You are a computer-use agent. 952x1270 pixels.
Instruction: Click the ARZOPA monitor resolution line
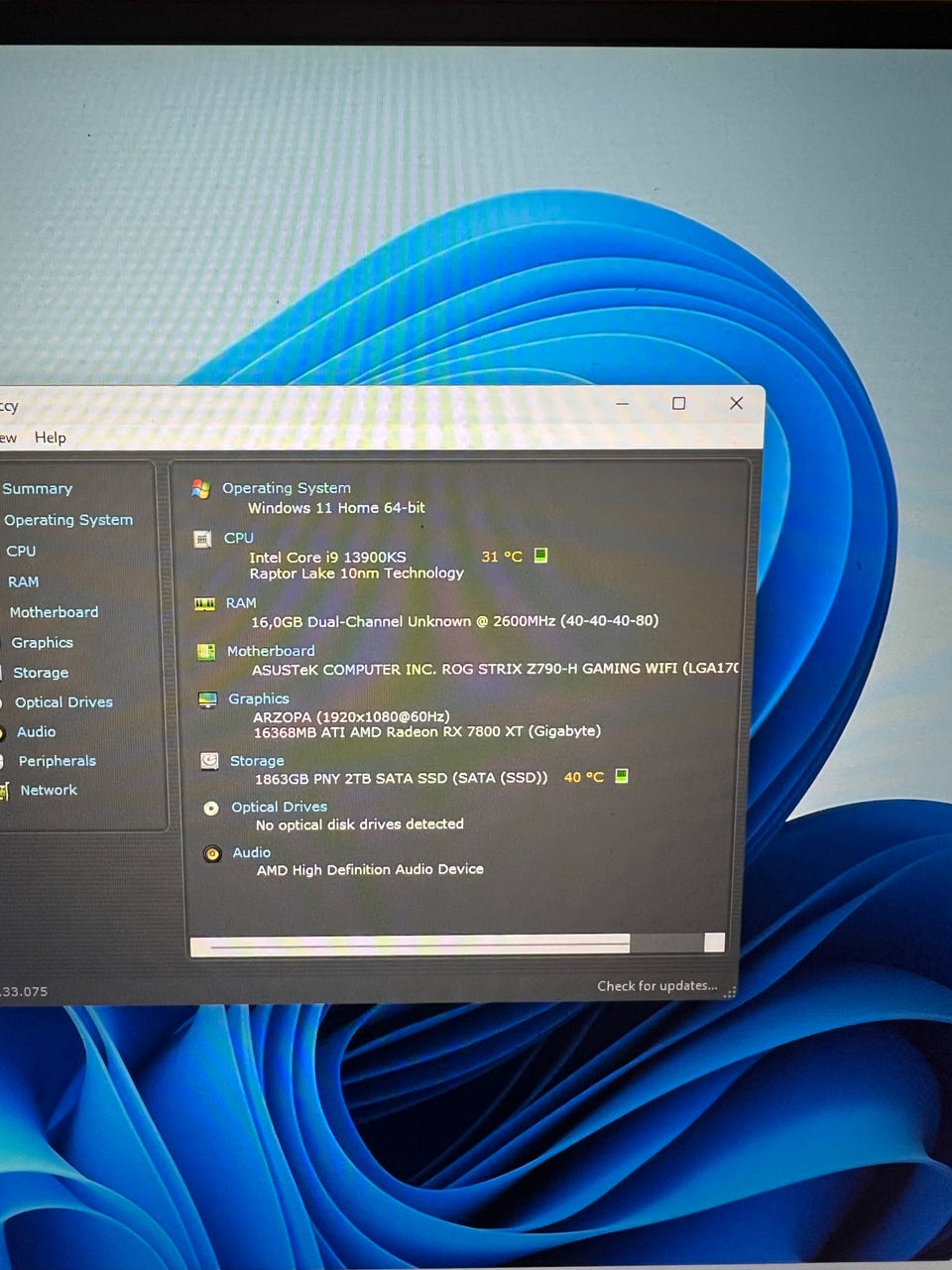click(352, 716)
